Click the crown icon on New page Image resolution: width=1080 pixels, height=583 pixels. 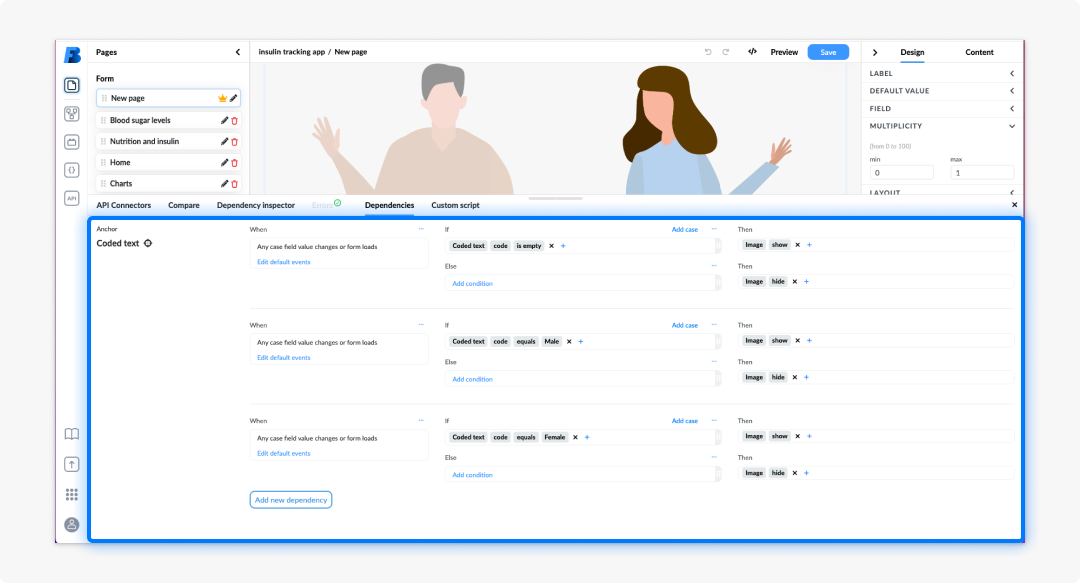[x=222, y=99]
